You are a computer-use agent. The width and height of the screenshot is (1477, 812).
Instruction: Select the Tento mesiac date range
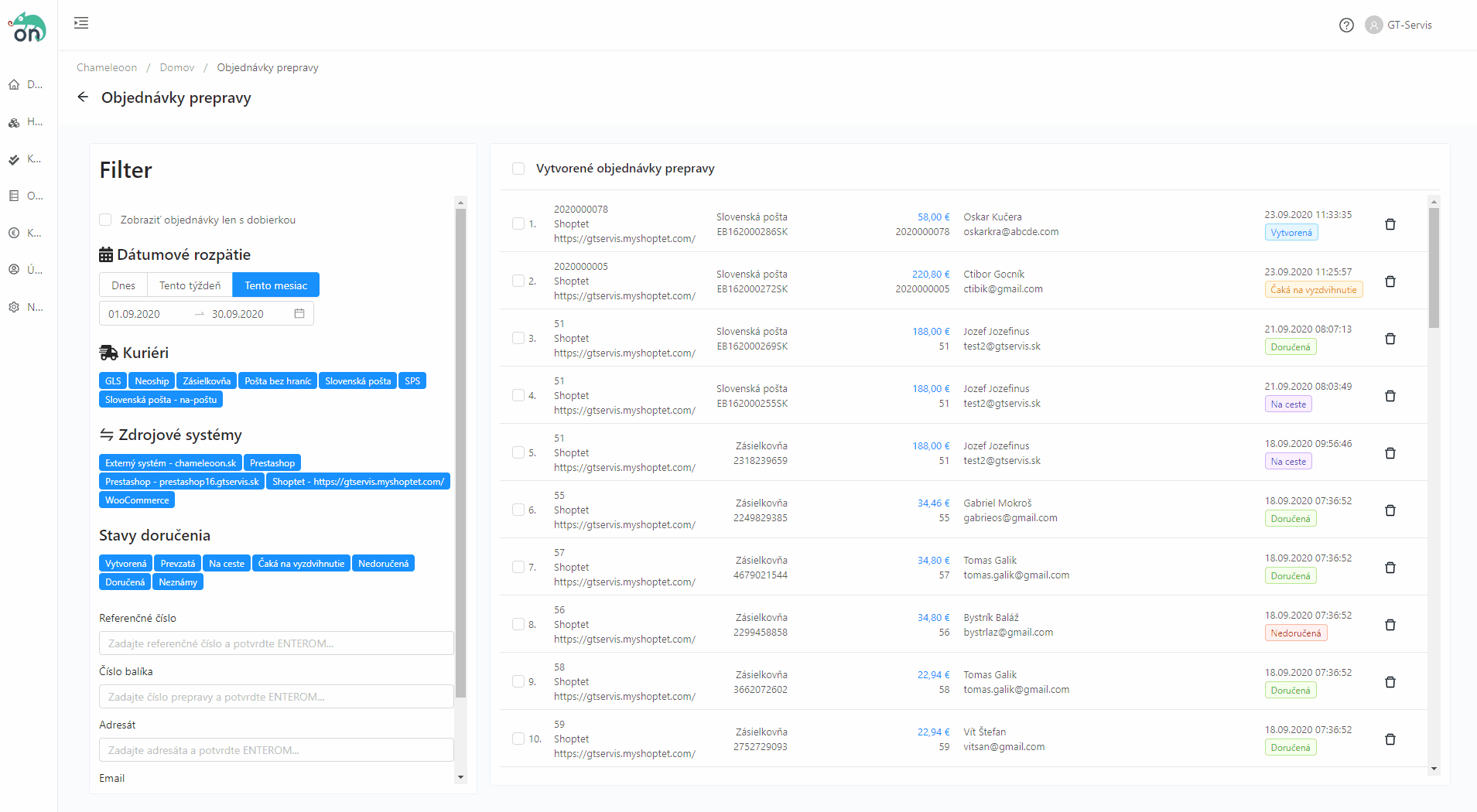pyautogui.click(x=276, y=285)
